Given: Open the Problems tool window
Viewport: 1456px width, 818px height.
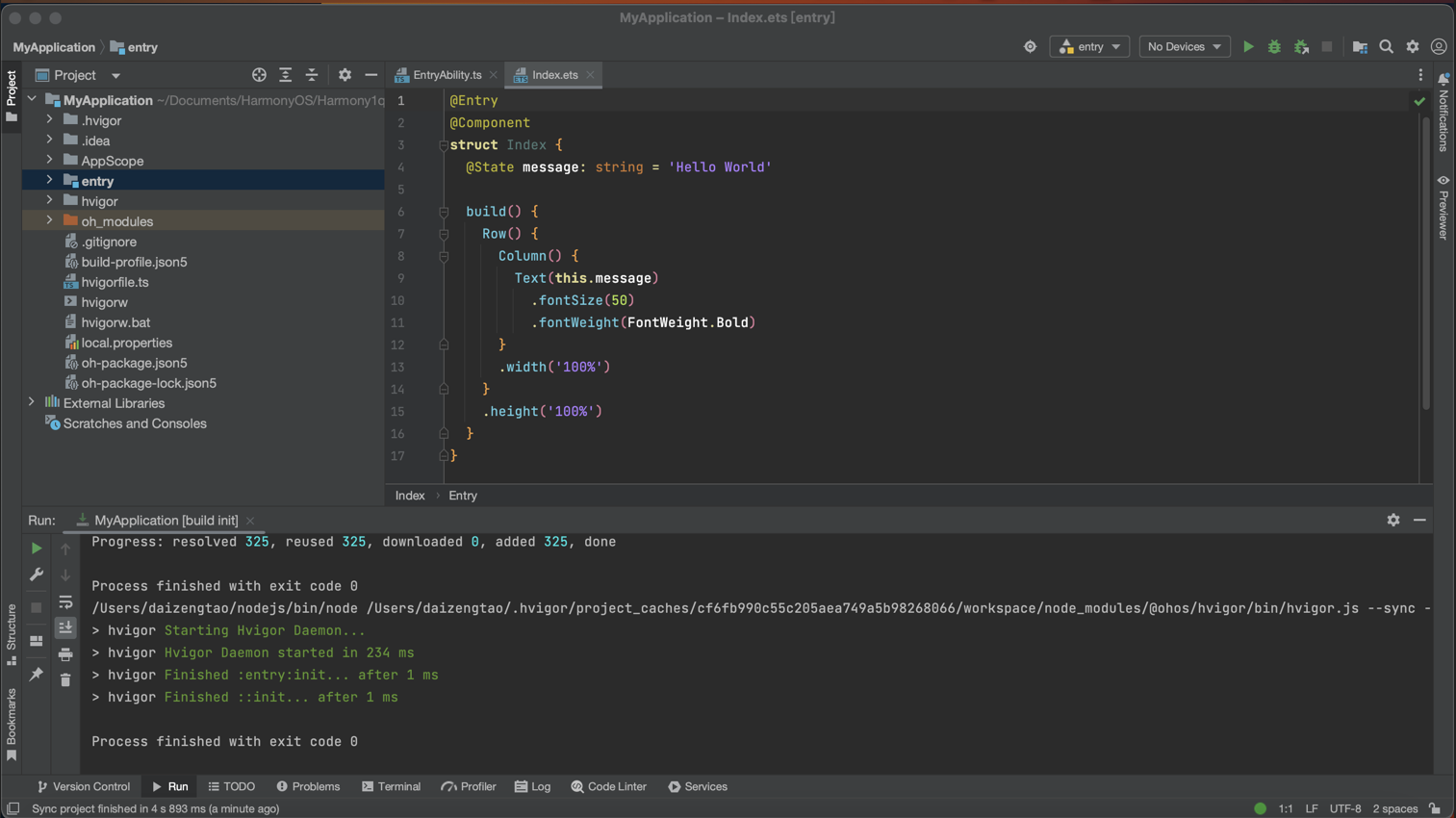Looking at the screenshot, I should point(308,786).
